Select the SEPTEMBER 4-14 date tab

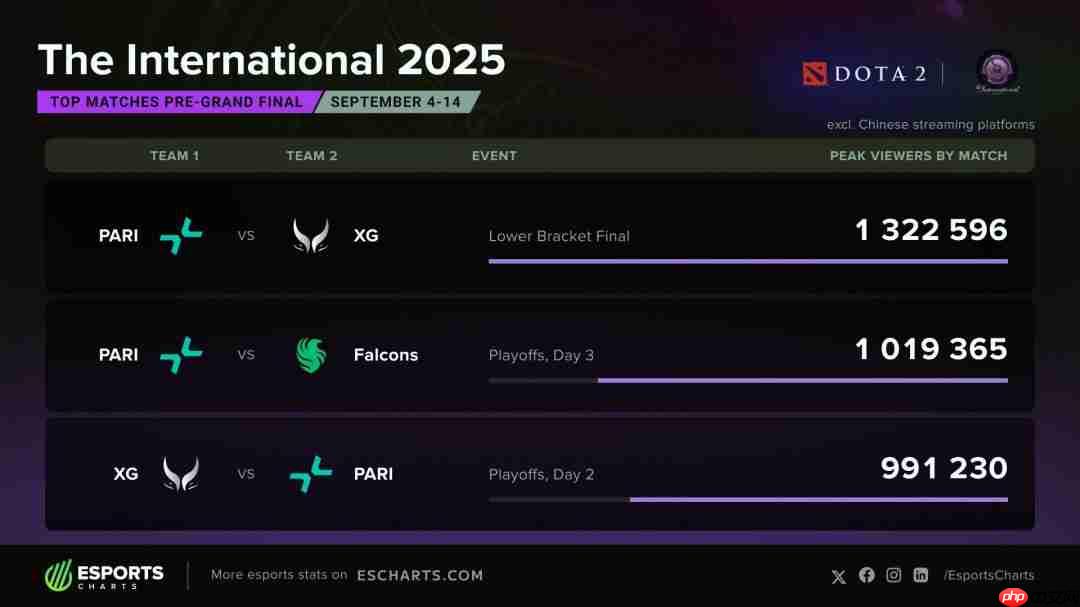click(x=397, y=102)
